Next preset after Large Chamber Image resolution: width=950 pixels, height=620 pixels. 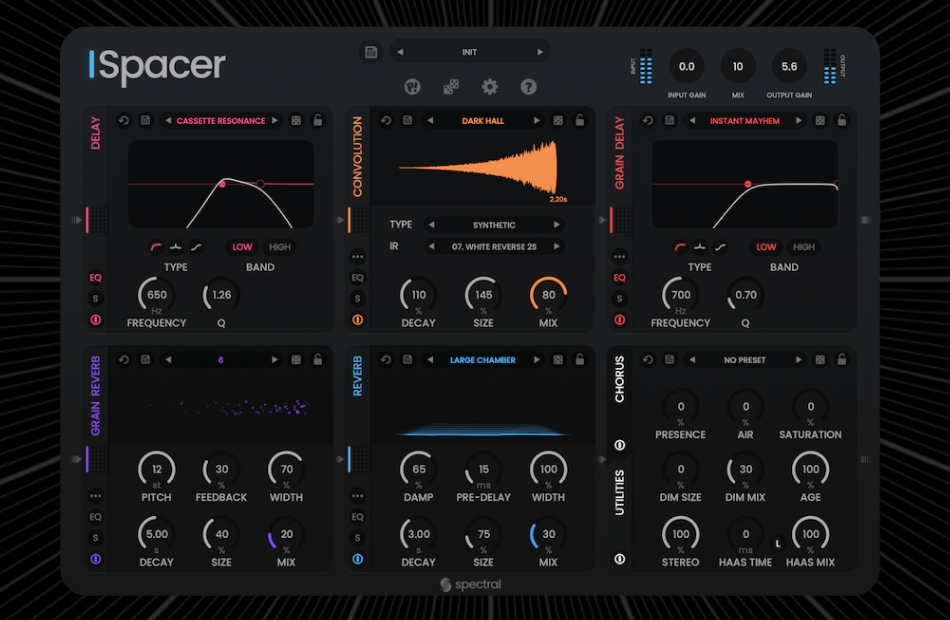tap(536, 359)
